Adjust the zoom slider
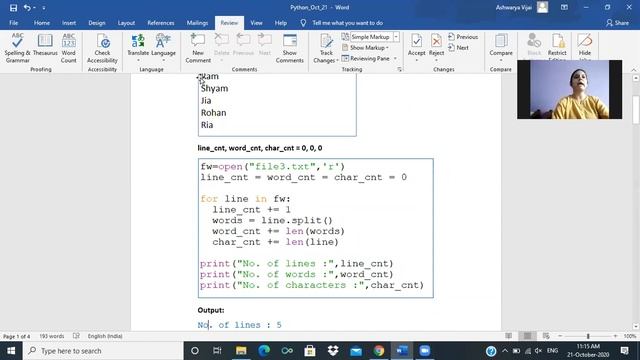Viewport: 640px width, 360px height. pyautogui.click(x=588, y=336)
